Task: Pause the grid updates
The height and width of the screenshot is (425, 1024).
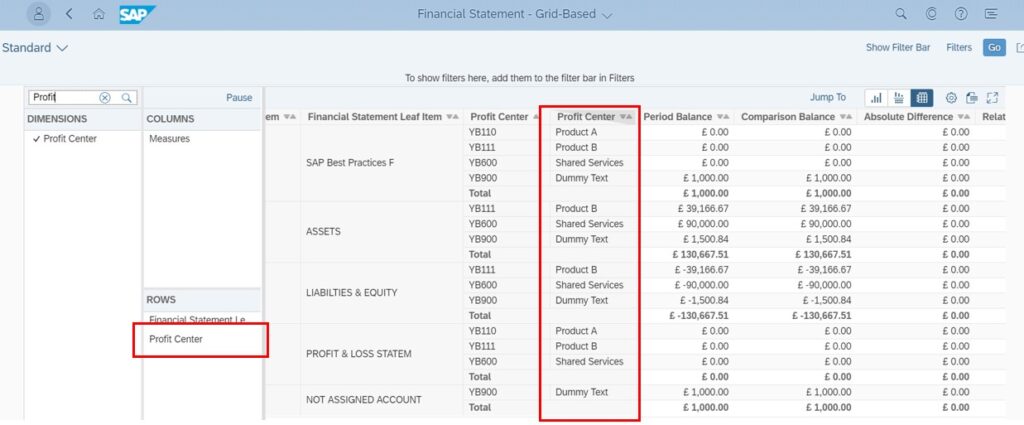Action: [239, 98]
